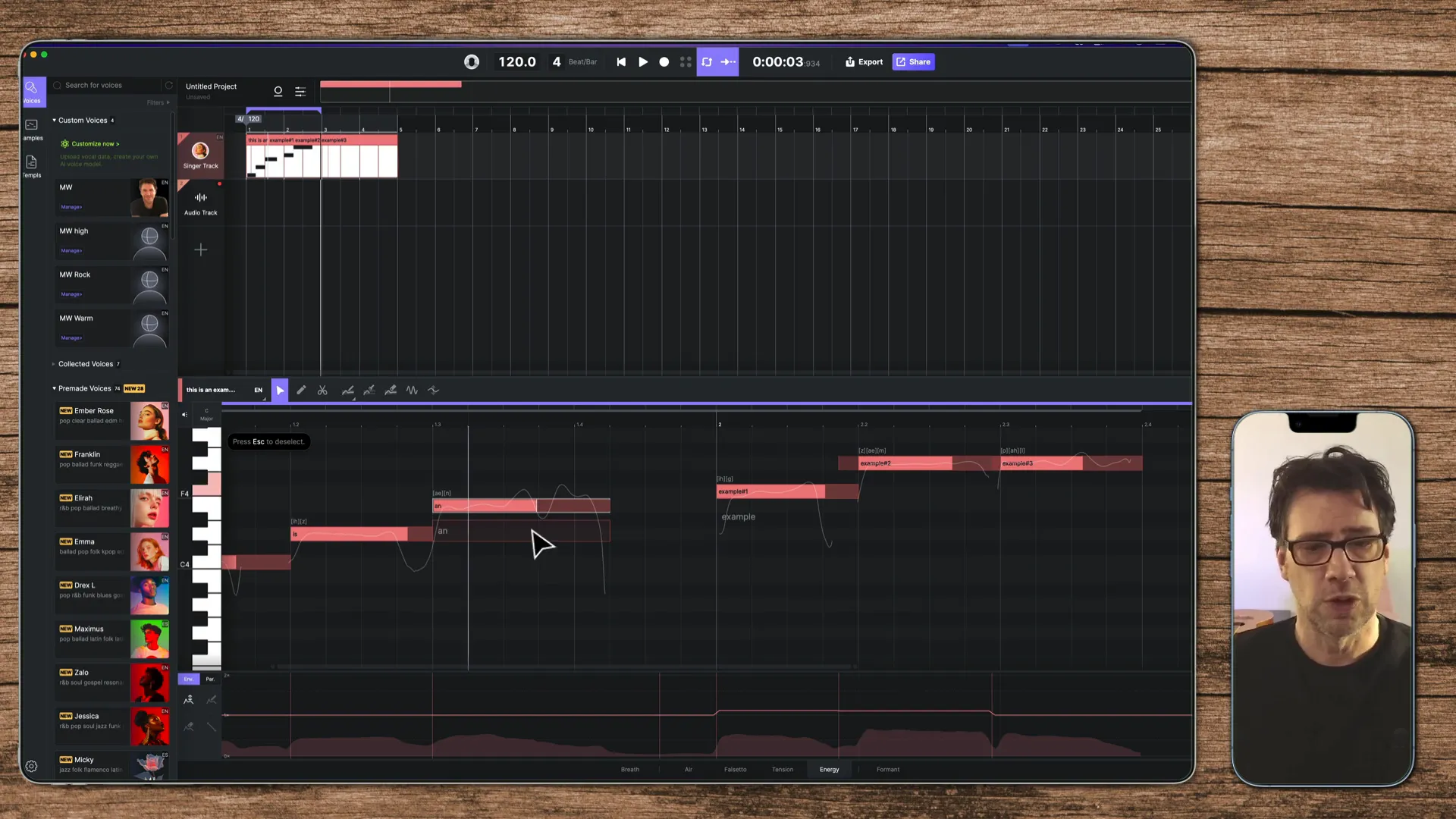Click the Customize now link
This screenshot has height=819, width=1456.
coord(95,144)
